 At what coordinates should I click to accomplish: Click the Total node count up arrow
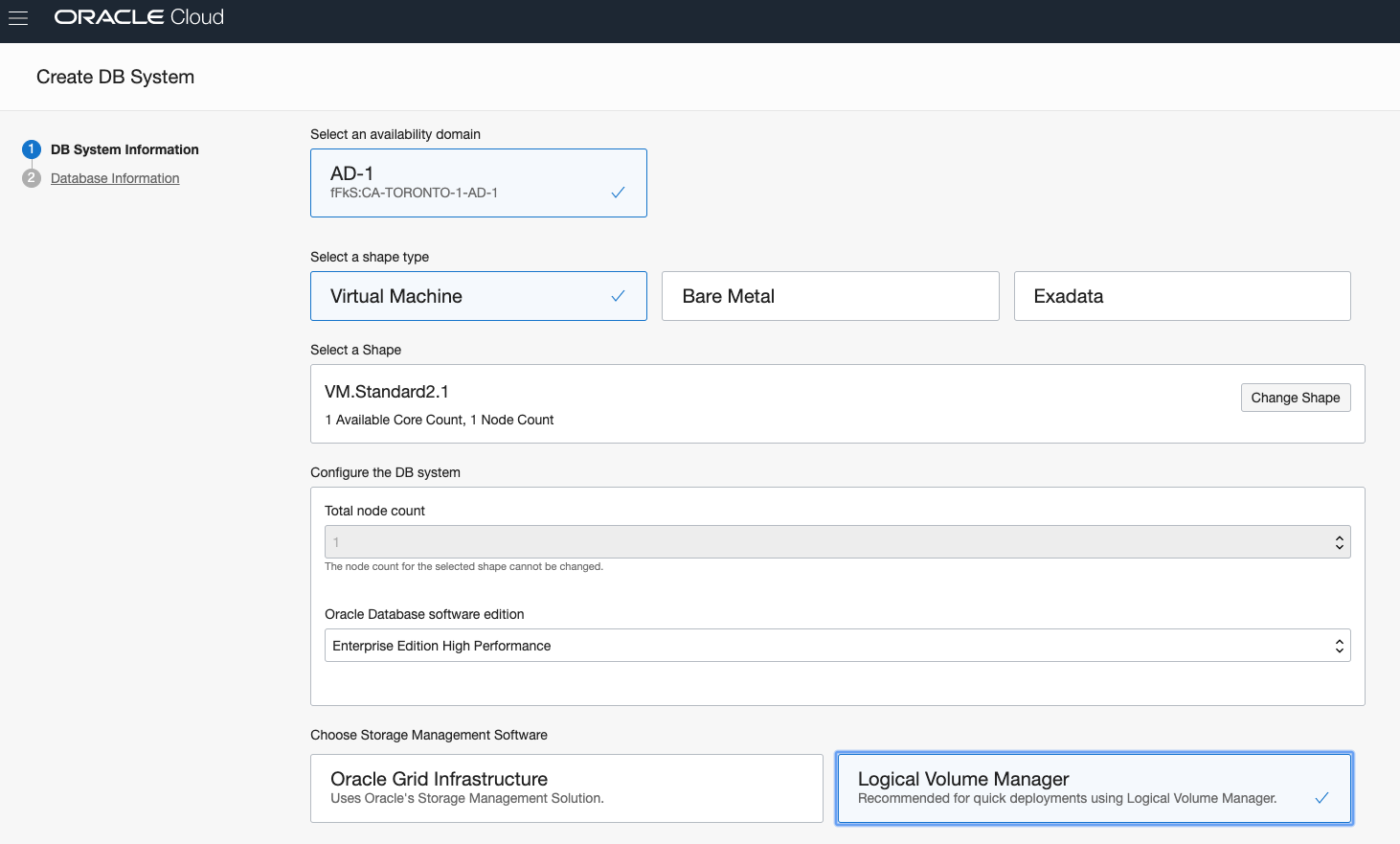(1339, 536)
